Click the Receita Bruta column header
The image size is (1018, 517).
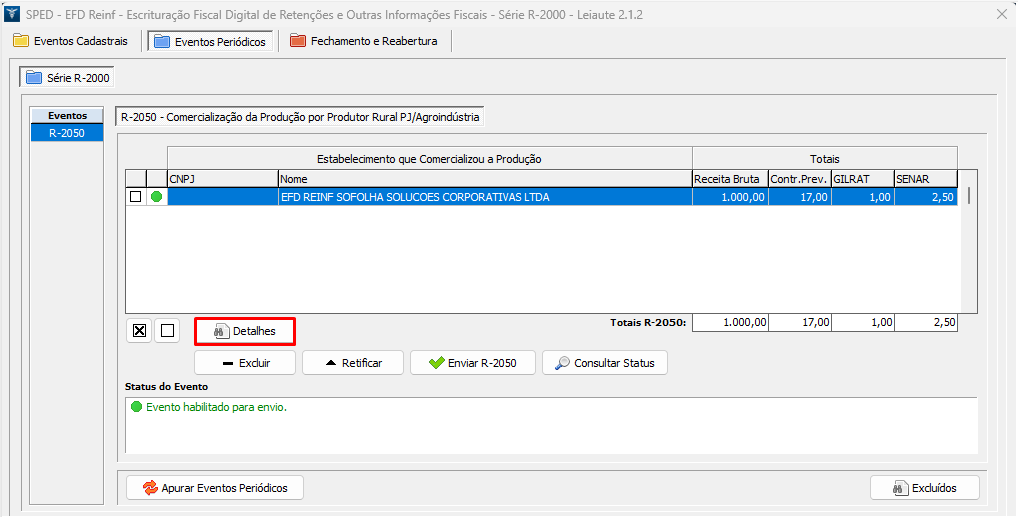728,179
